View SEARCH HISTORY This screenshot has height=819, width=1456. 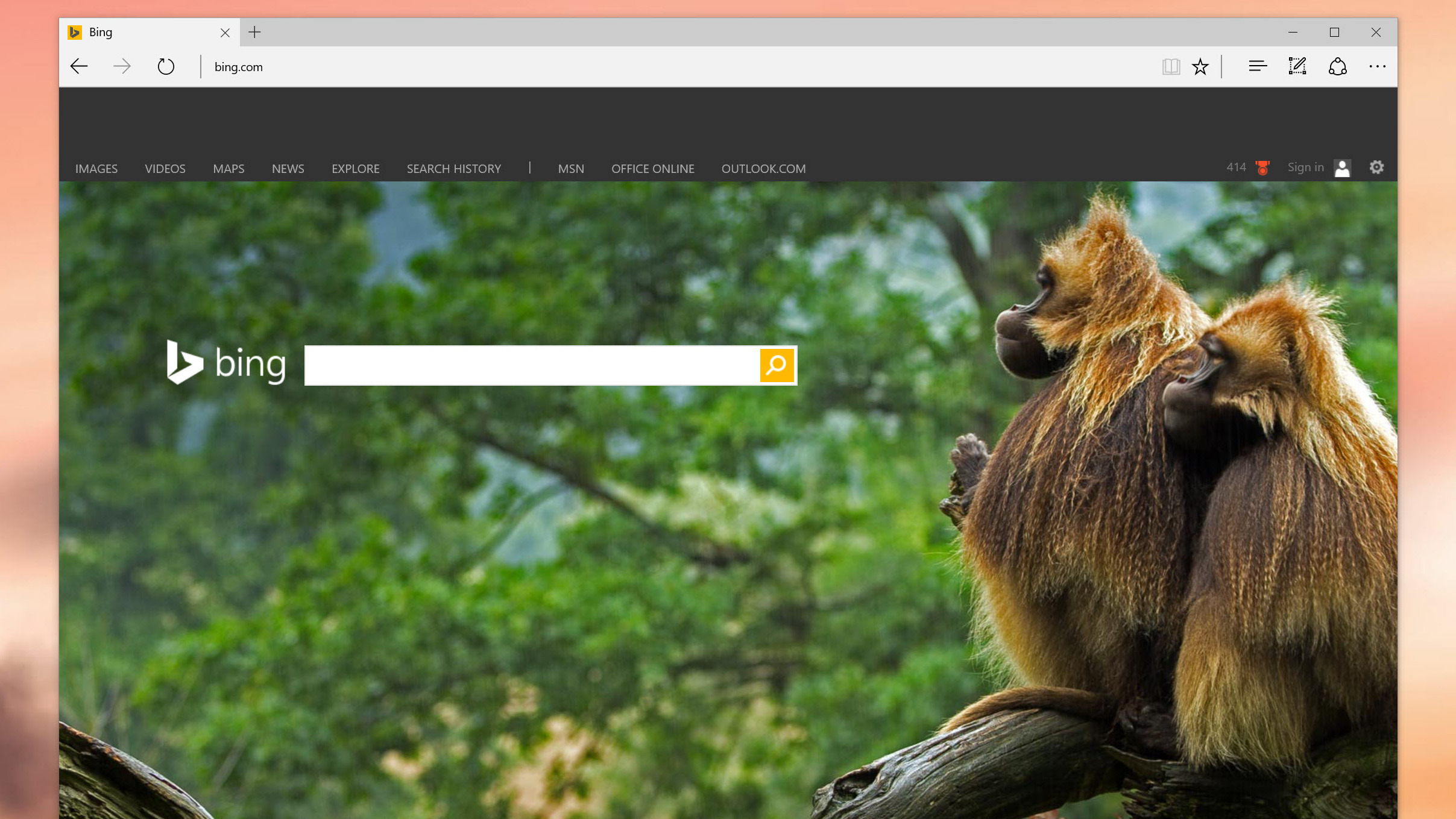tap(454, 169)
